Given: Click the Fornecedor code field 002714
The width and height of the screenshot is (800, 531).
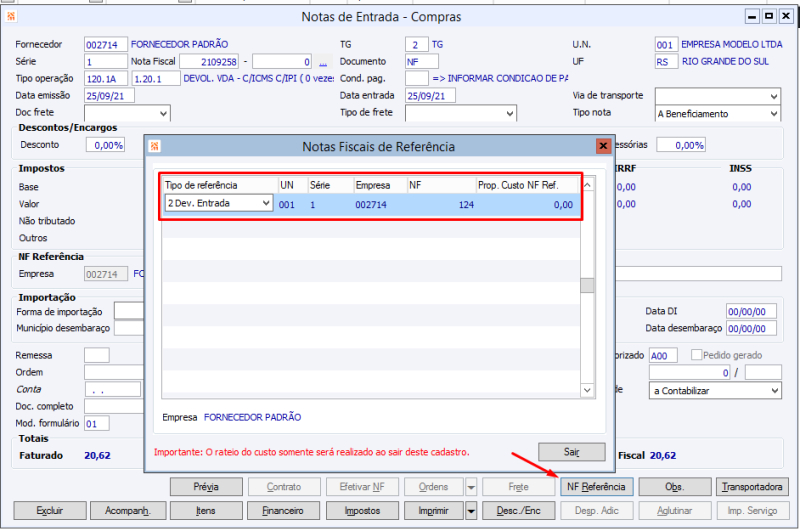Looking at the screenshot, I should click(x=106, y=45).
